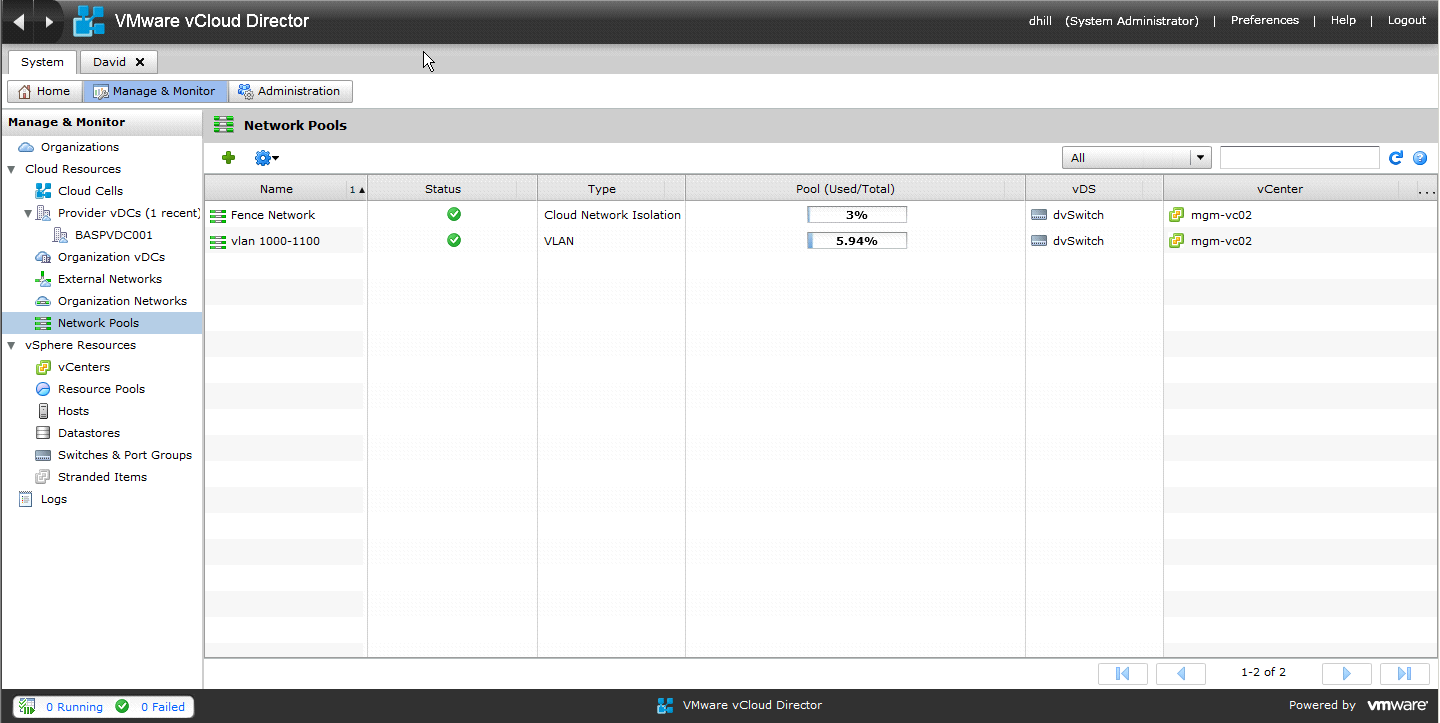The width and height of the screenshot is (1440, 723).
Task: Click the green status check for vlan 1000-1100
Action: coord(454,240)
